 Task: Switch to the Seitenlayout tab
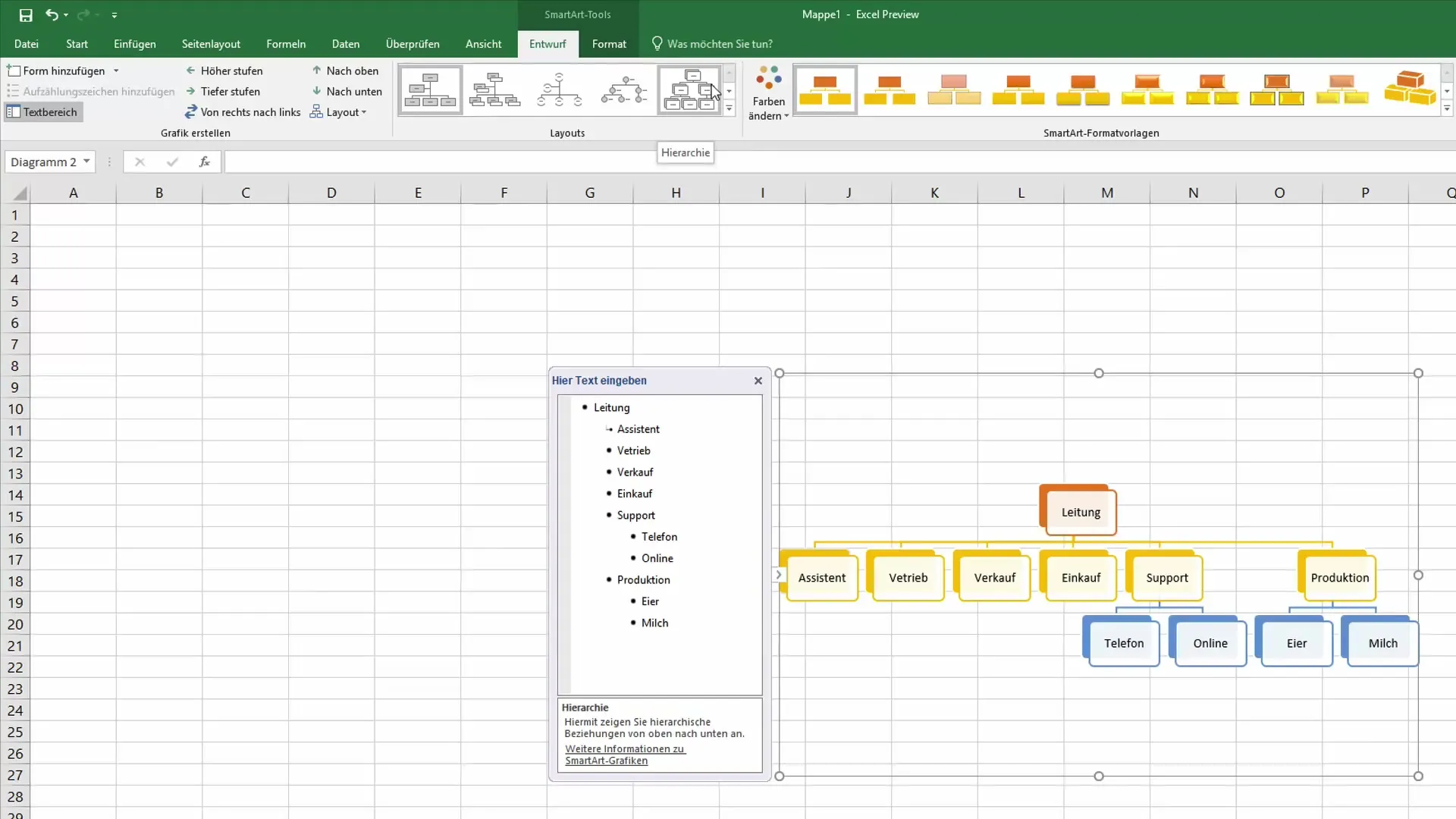pyautogui.click(x=211, y=44)
